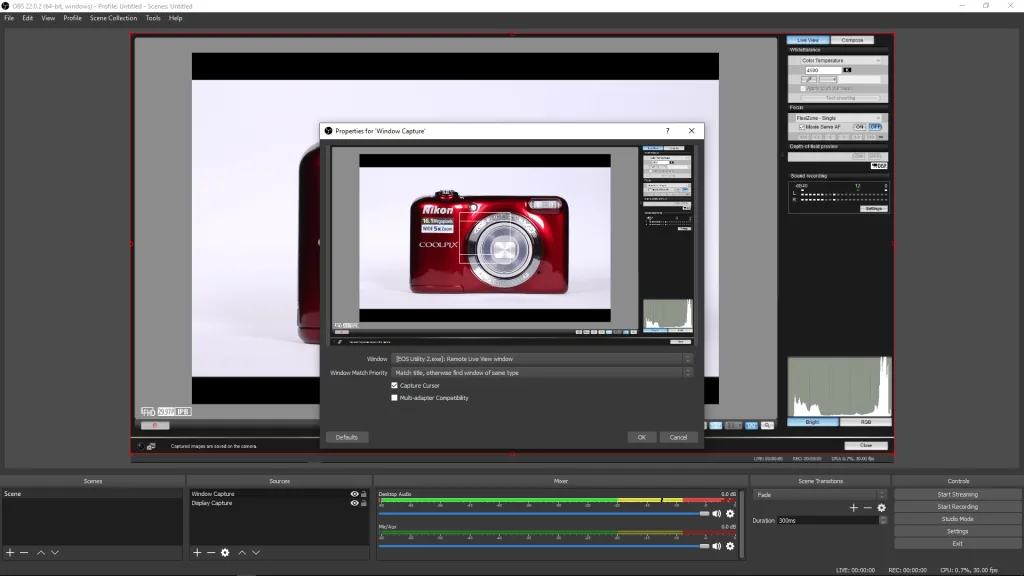Open the Tools menu
Viewport: 1024px width, 576px height.
(152, 17)
